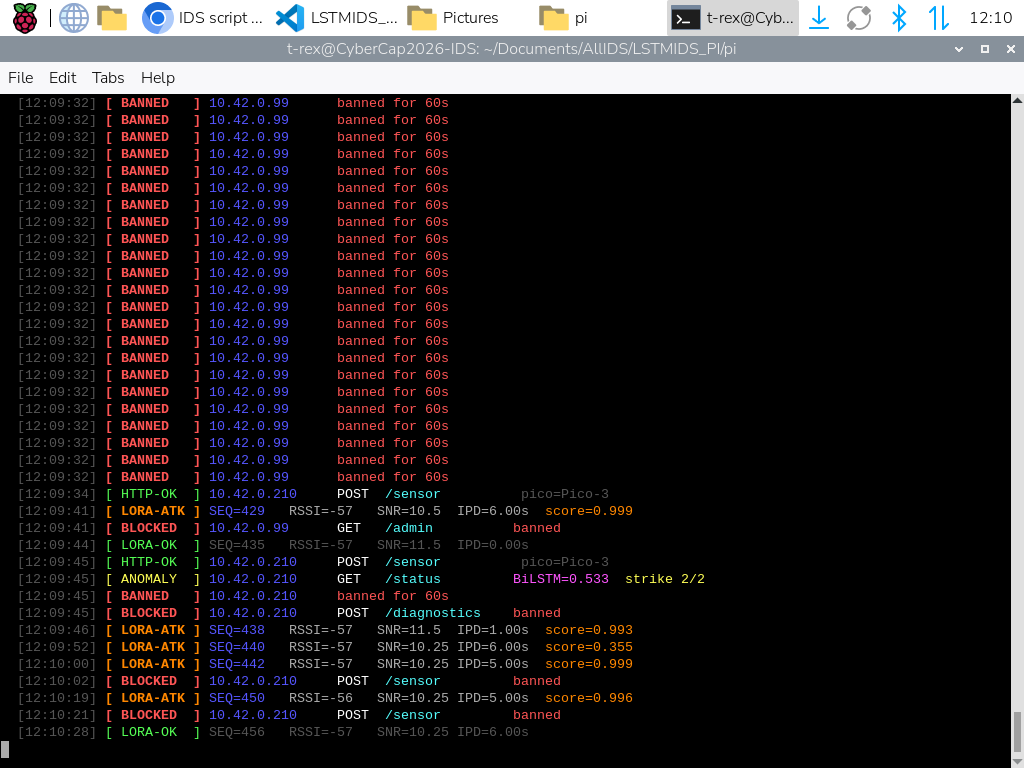Click the 12:10 clock
The height and width of the screenshot is (768, 1024).
click(x=990, y=18)
